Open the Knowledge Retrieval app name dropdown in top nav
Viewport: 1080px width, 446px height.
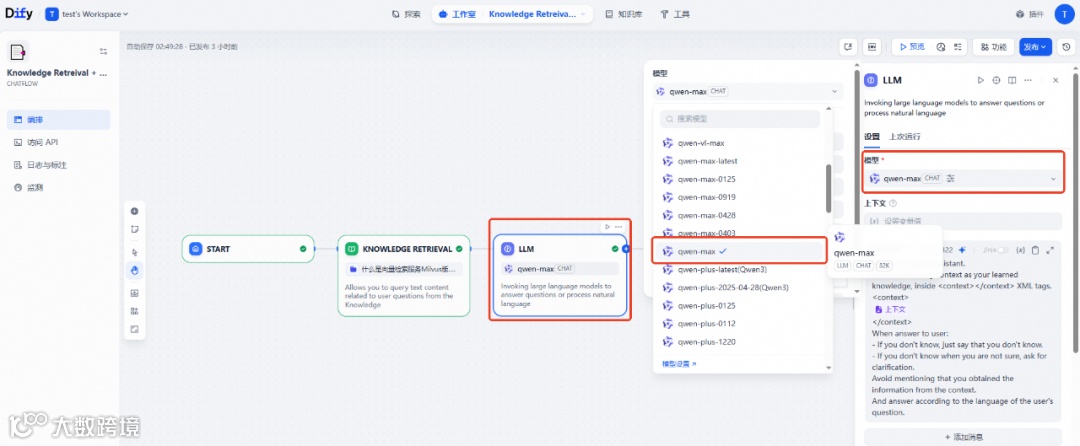pyautogui.click(x=538, y=14)
